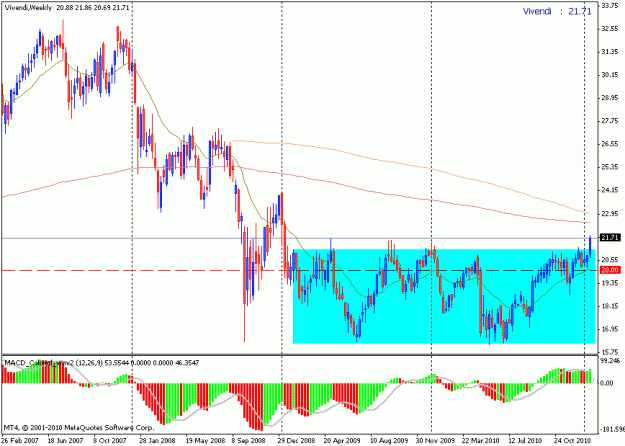Click the '30 Nov 2009' date label
This screenshot has width=625, height=446.
[x=436, y=441]
